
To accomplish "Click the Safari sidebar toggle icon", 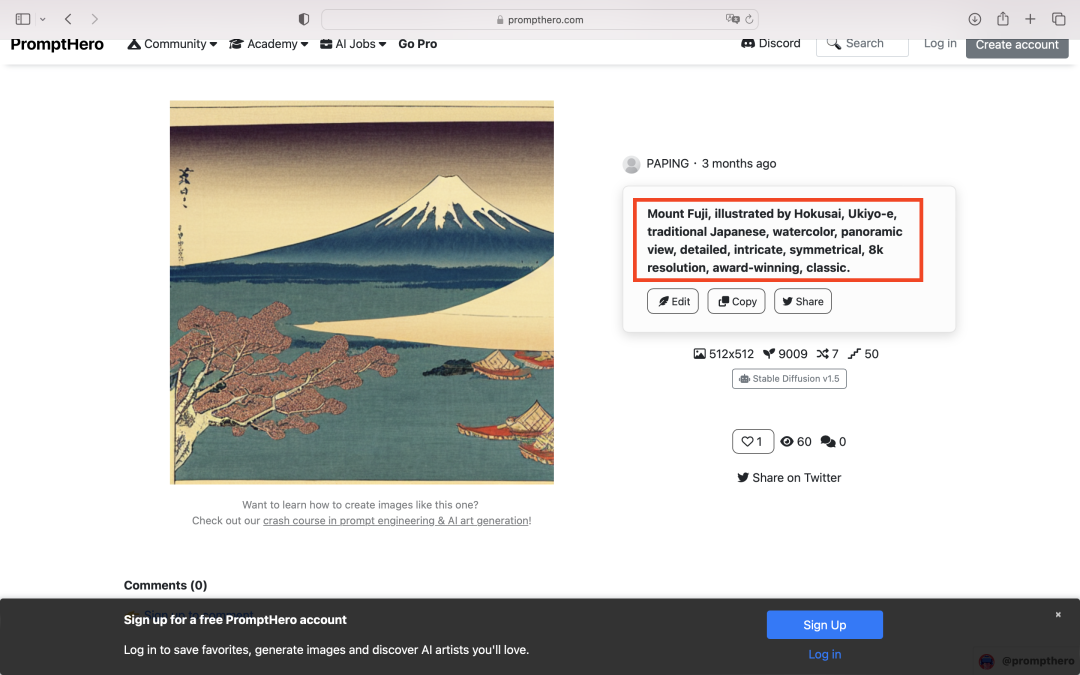I will pos(23,19).
